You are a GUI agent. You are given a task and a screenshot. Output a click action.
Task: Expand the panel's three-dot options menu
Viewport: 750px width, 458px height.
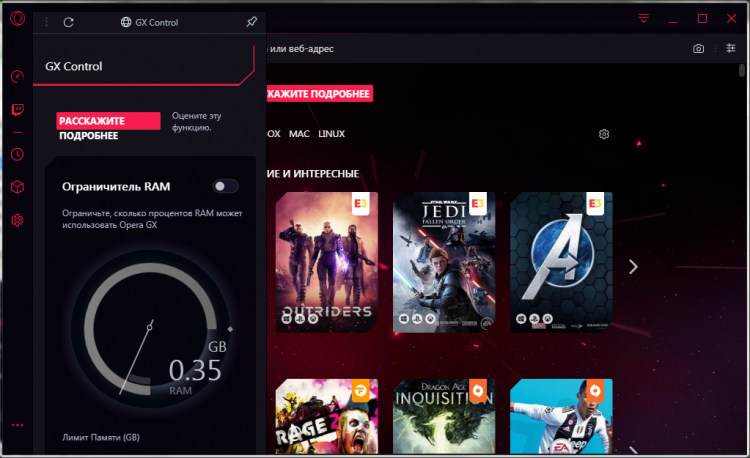coord(46,21)
